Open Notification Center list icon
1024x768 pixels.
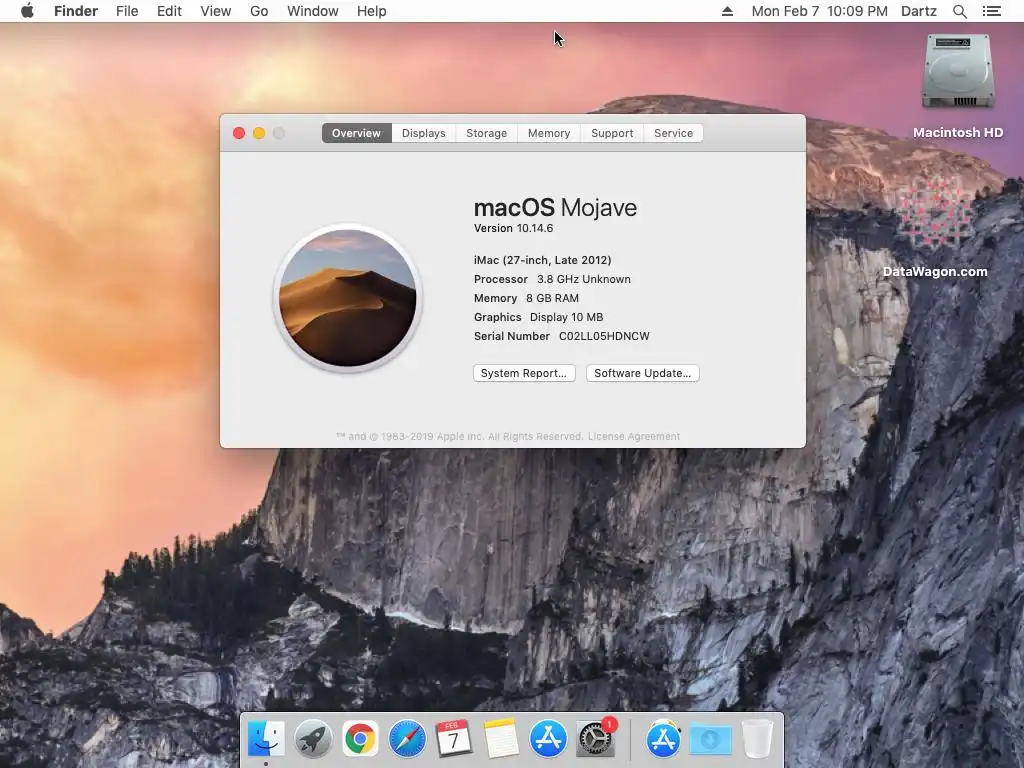[x=991, y=11]
